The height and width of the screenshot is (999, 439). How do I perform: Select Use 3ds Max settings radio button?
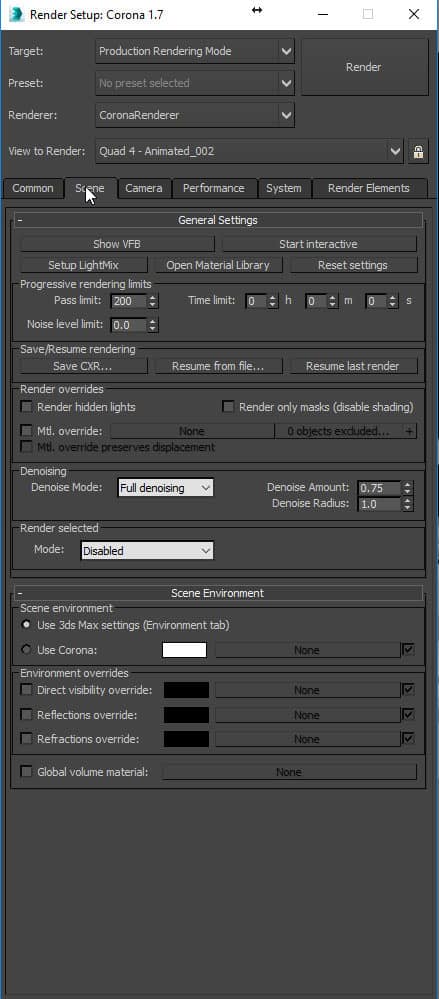click(x=26, y=626)
